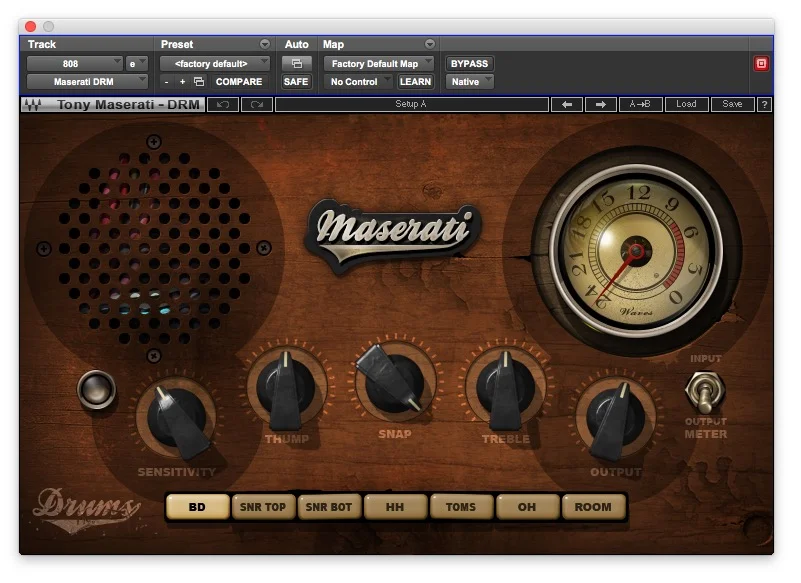The width and height of the screenshot is (801, 583).
Task: Open the factory default preset list
Action: click(x=215, y=64)
